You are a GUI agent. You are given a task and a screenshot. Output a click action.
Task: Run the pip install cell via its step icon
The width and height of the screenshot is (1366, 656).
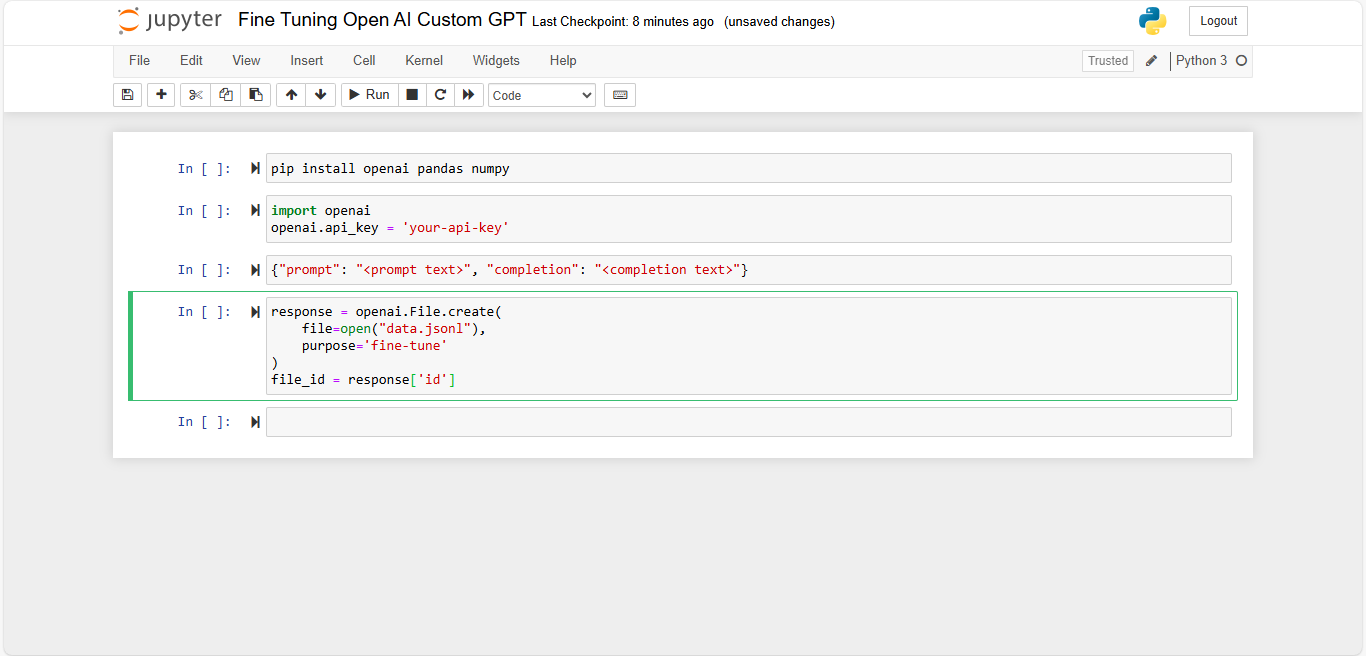click(255, 169)
